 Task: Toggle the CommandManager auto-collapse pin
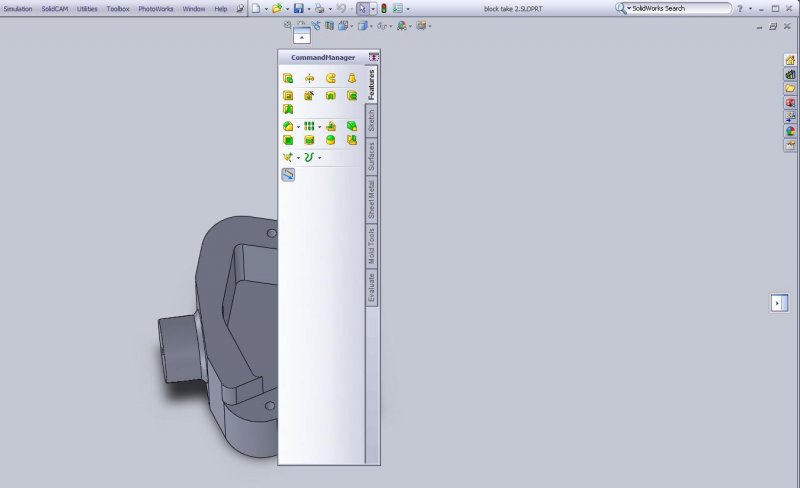click(373, 57)
